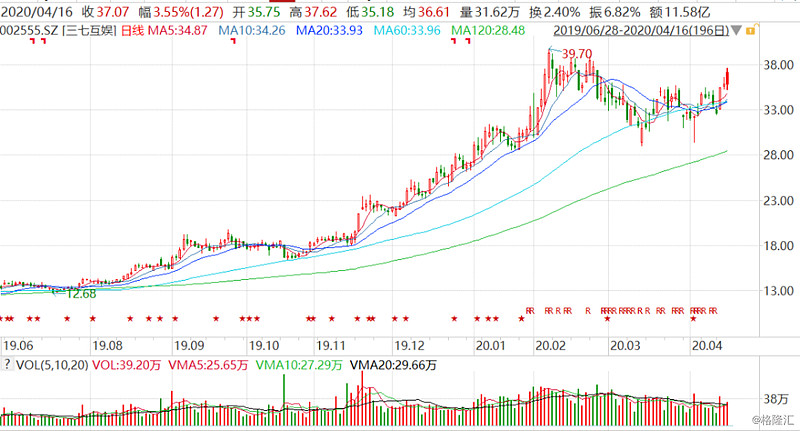Click the 39.70 high price marker
This screenshot has width=800, height=431.
pos(577,53)
